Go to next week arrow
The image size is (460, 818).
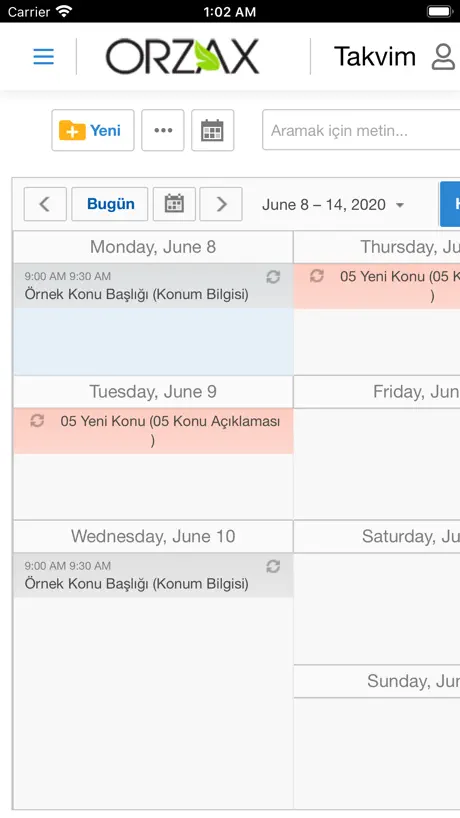(221, 204)
